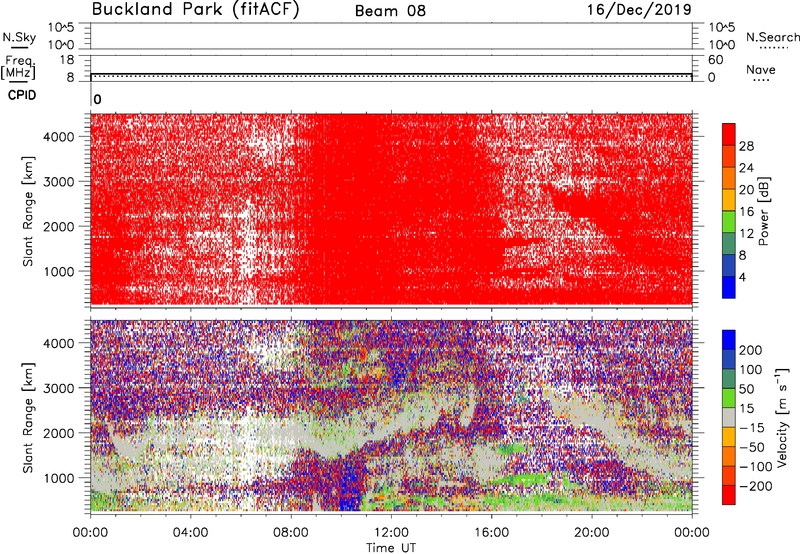
Task: Click the grey -15 to 15 velocity colorbar segment
Action: pyautogui.click(x=729, y=417)
